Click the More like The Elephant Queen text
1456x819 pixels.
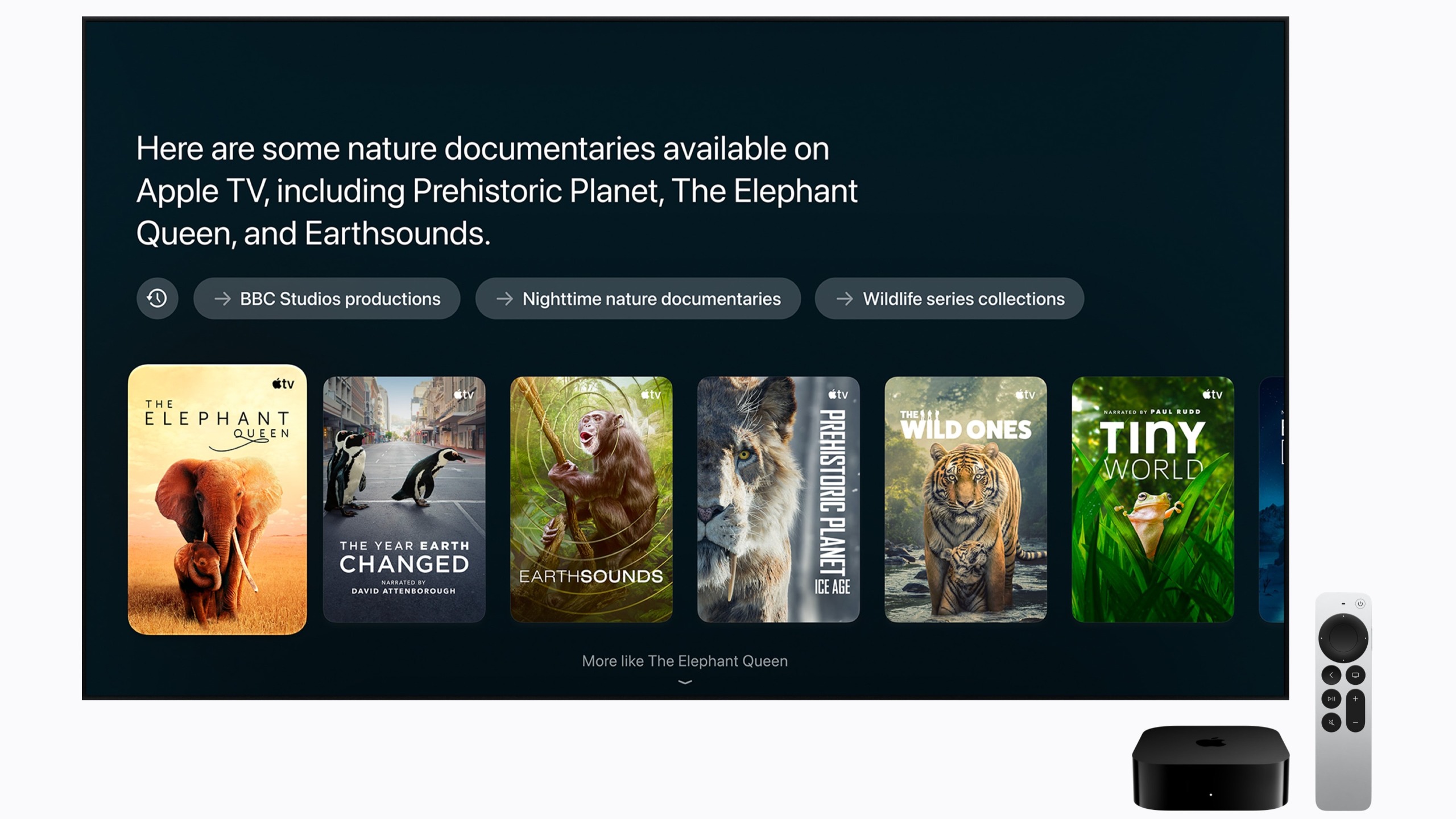[685, 661]
